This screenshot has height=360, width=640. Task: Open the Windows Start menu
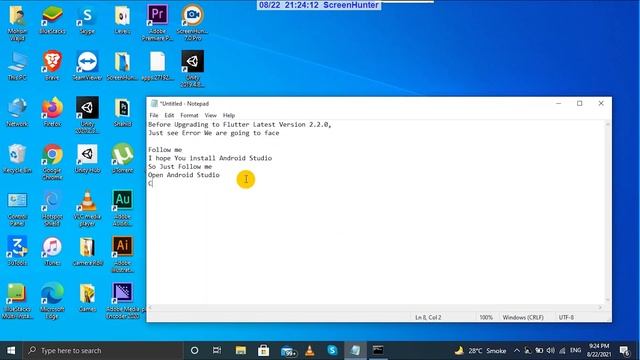(11, 350)
